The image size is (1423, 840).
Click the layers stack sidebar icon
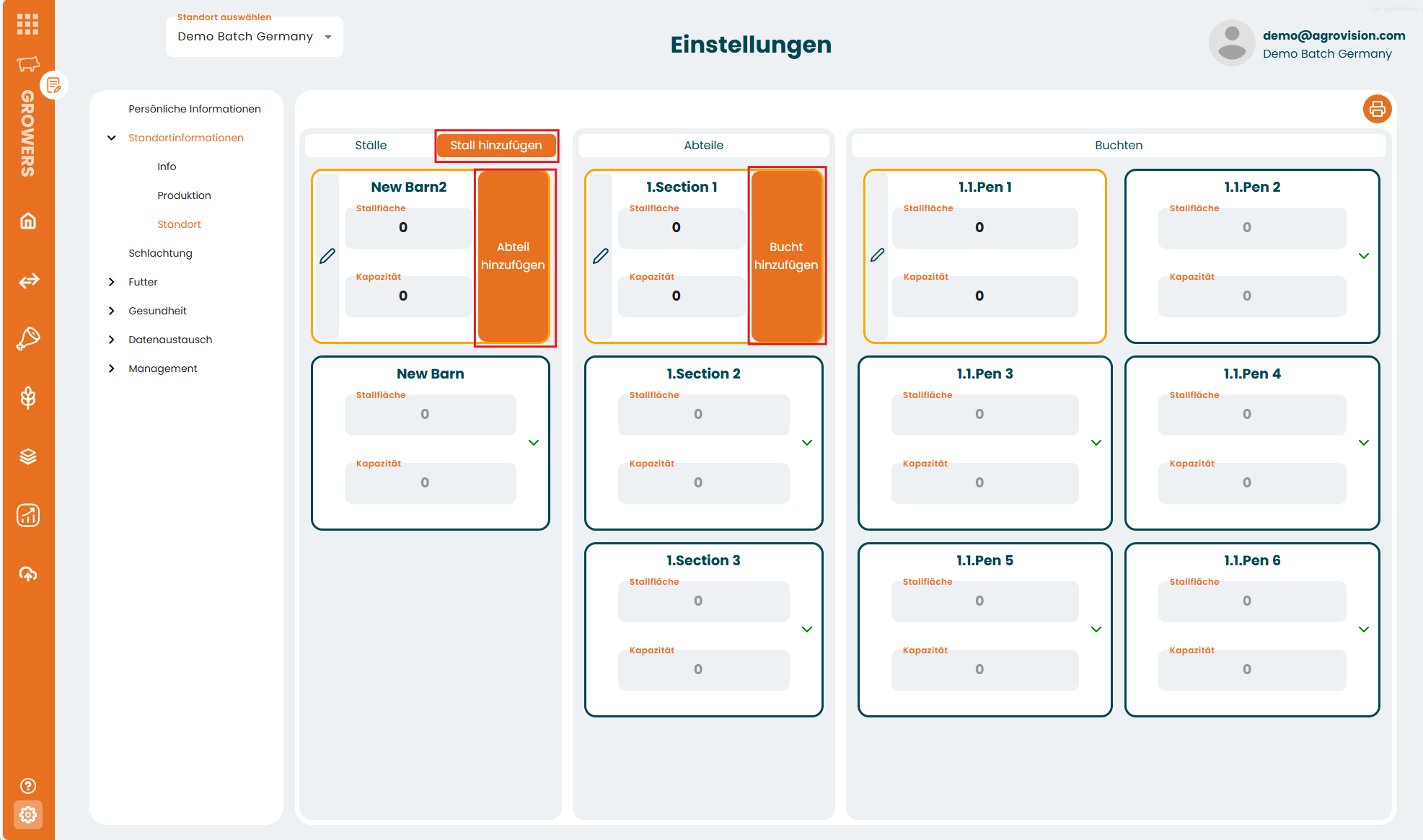(28, 456)
